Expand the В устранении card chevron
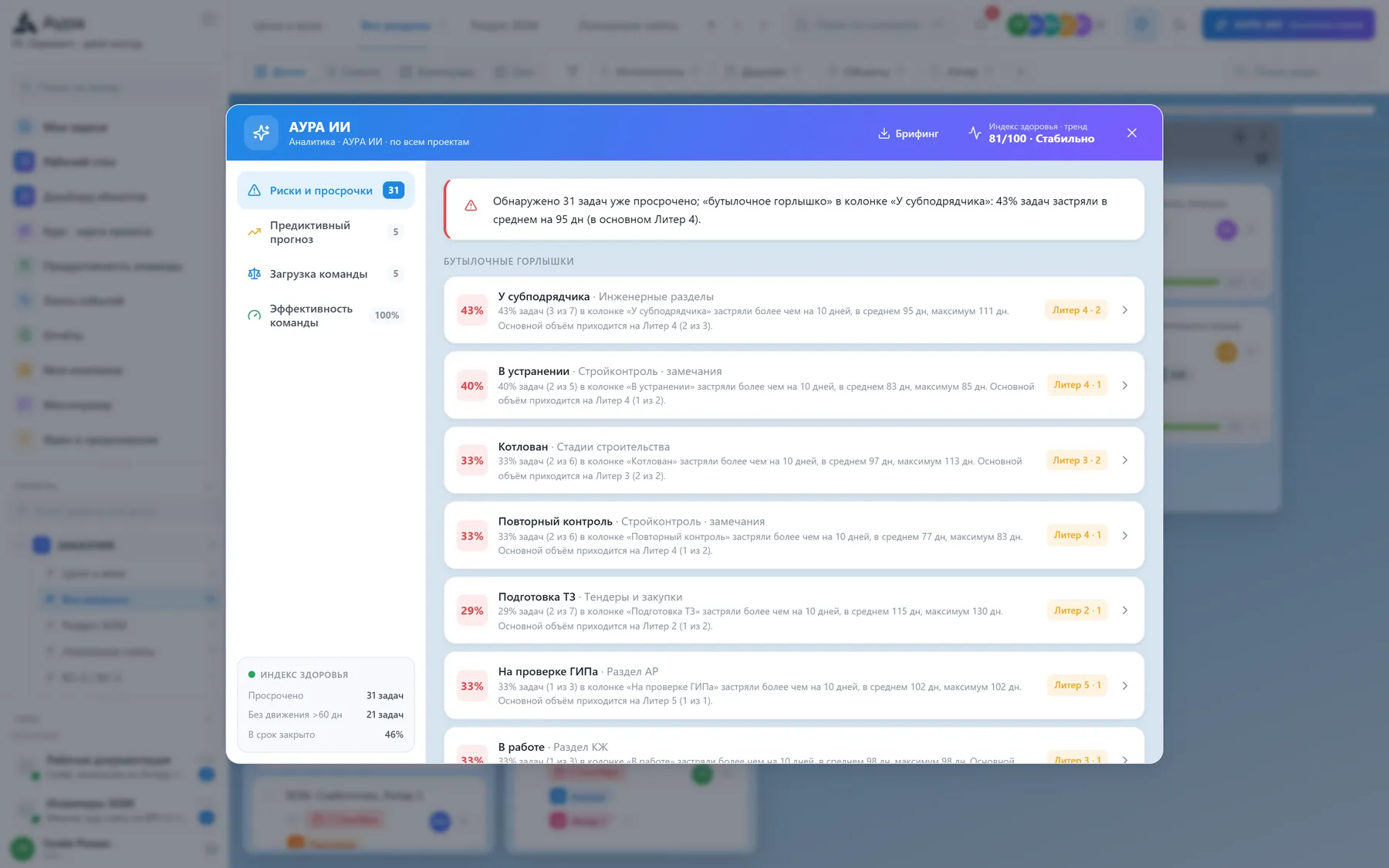Image resolution: width=1389 pixels, height=868 pixels. point(1125,385)
